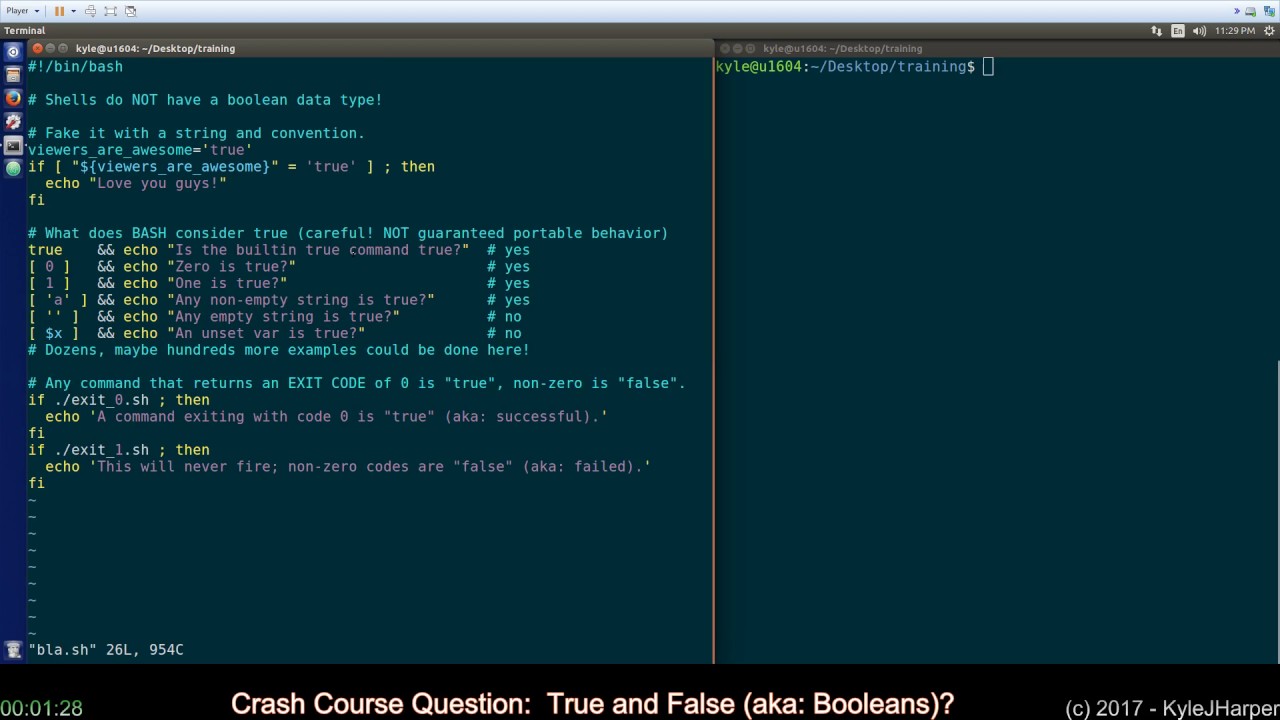Click the vim status line "bla.sh" 26L, 954C
This screenshot has height=720, width=1280.
coord(106,650)
